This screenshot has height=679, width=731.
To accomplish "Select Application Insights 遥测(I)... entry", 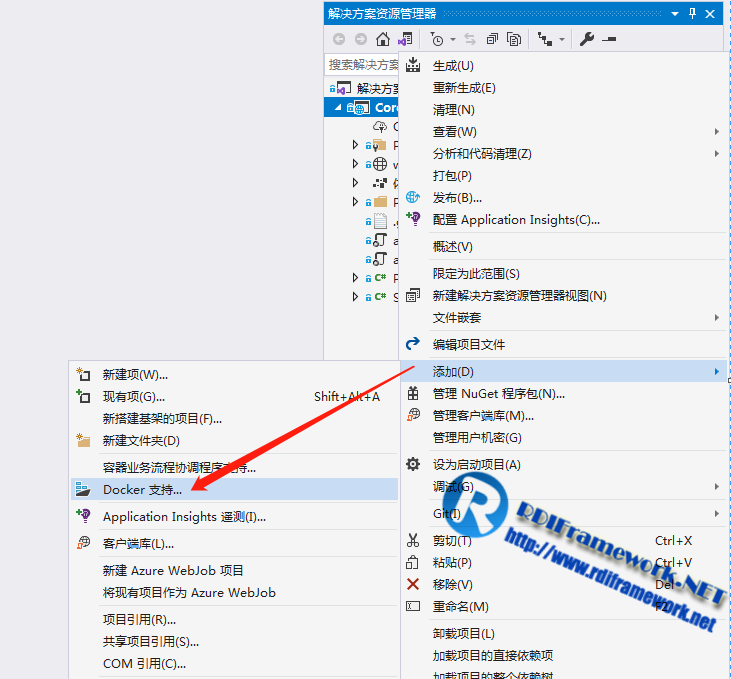I will click(x=234, y=516).
